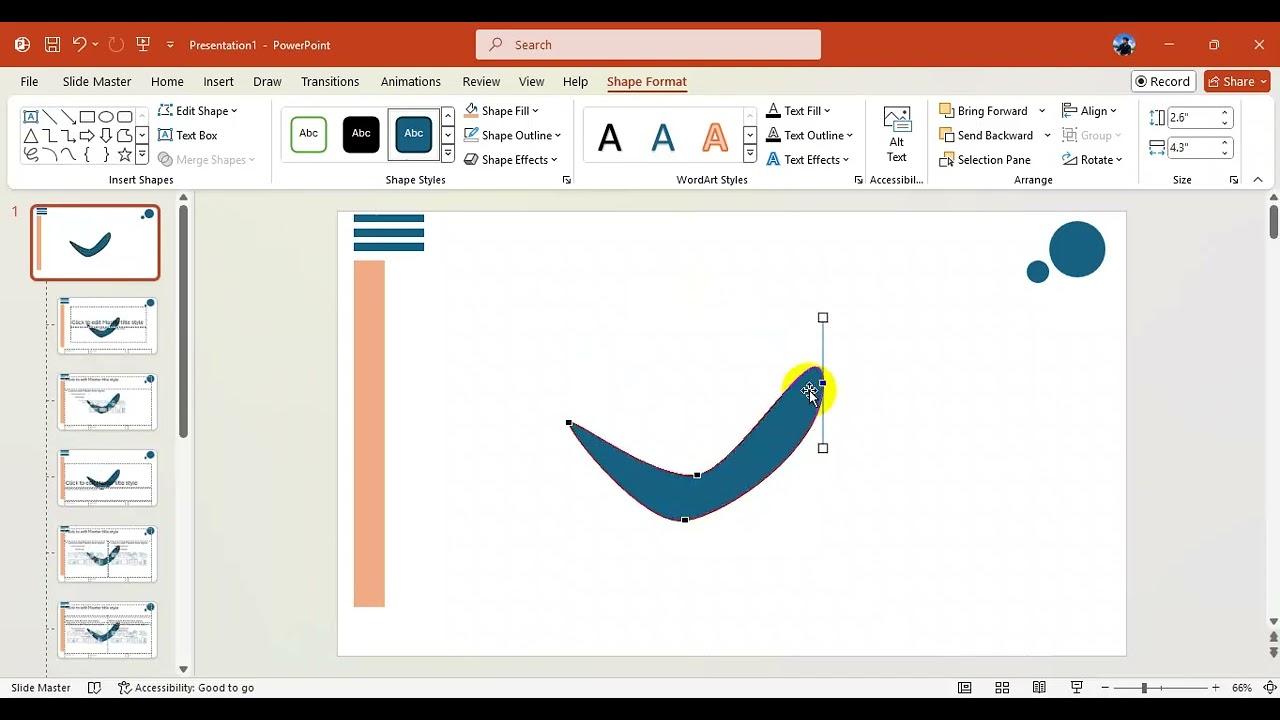Select the left brace shape
The image size is (1280, 720).
87,155
